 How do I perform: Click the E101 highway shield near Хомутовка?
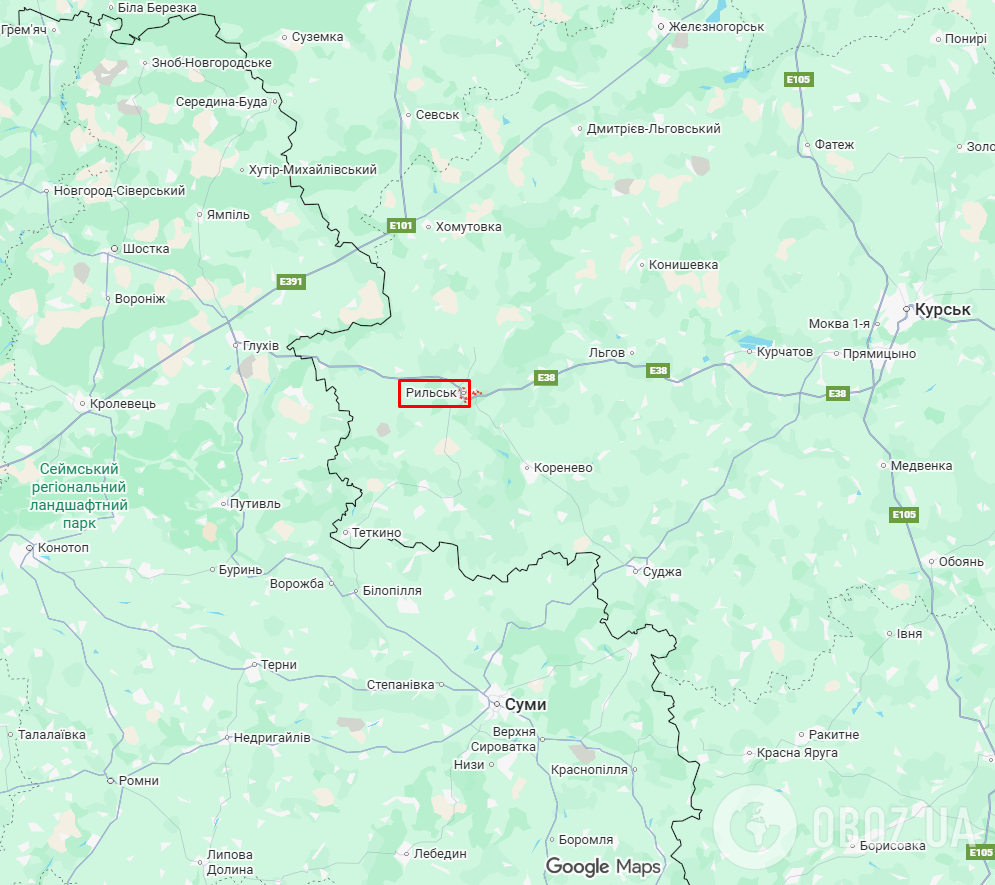click(x=401, y=225)
